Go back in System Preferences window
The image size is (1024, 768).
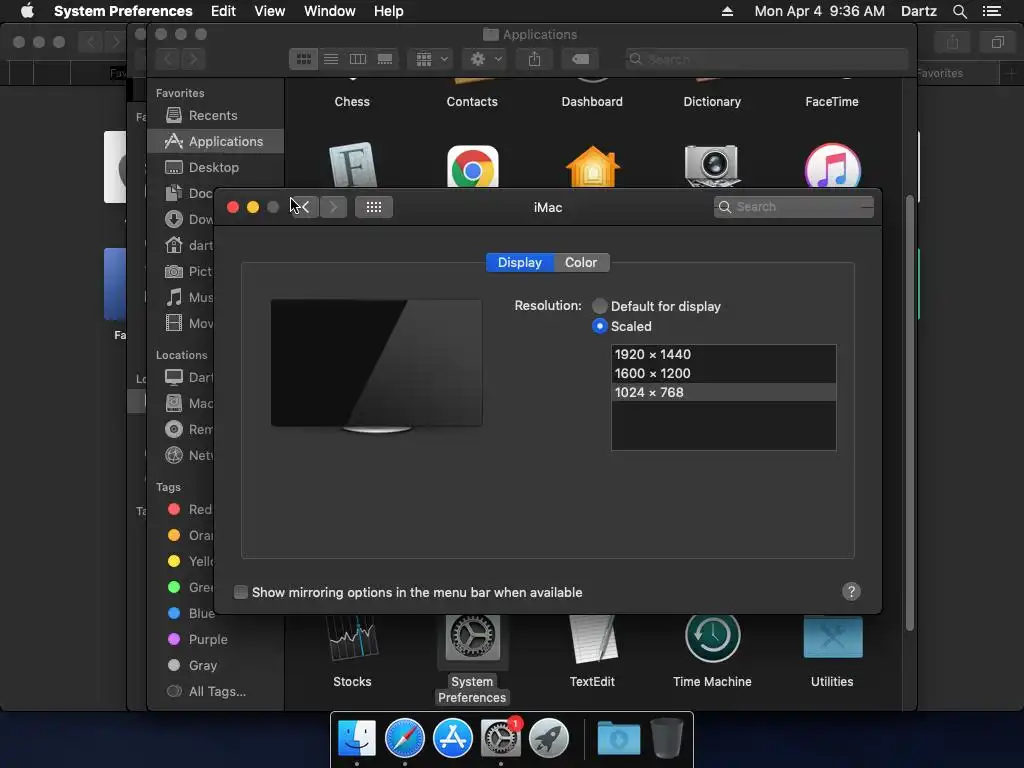tap(304, 207)
